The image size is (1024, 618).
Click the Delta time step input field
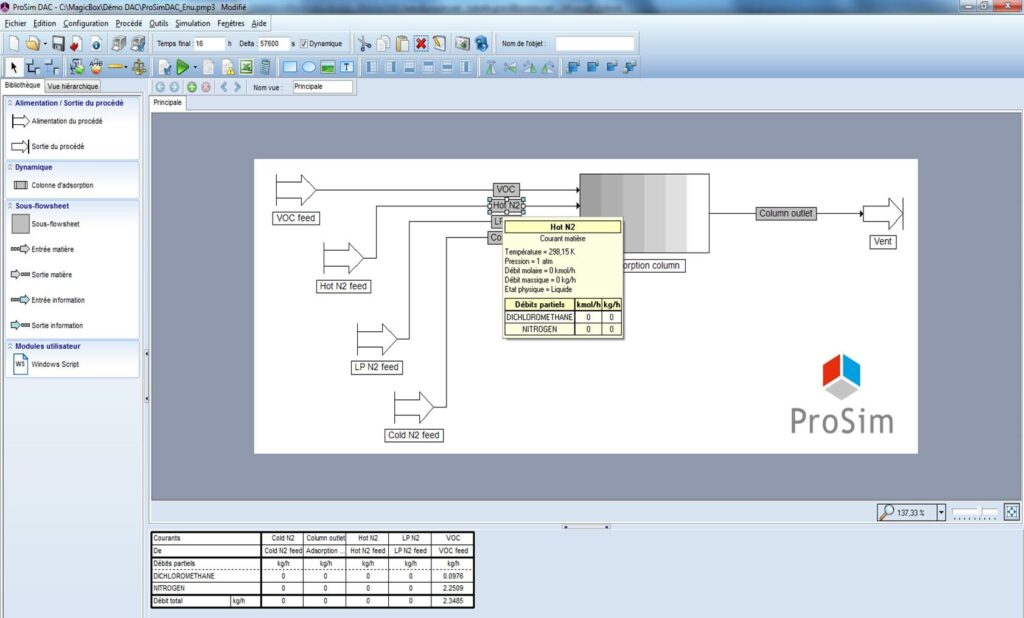pyautogui.click(x=274, y=44)
